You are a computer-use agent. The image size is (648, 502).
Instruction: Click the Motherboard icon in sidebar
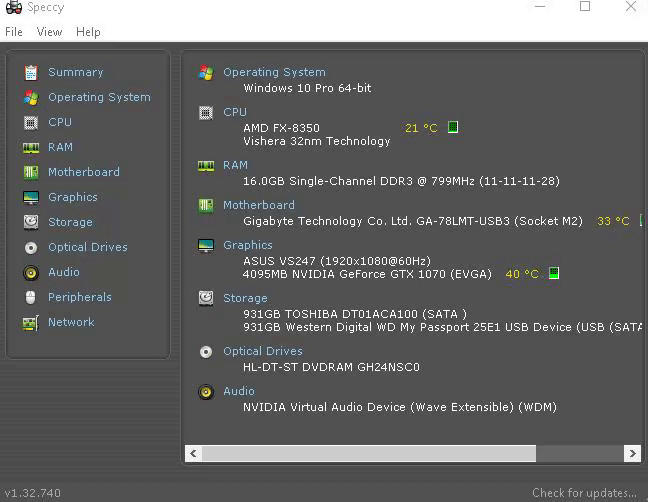pos(31,172)
